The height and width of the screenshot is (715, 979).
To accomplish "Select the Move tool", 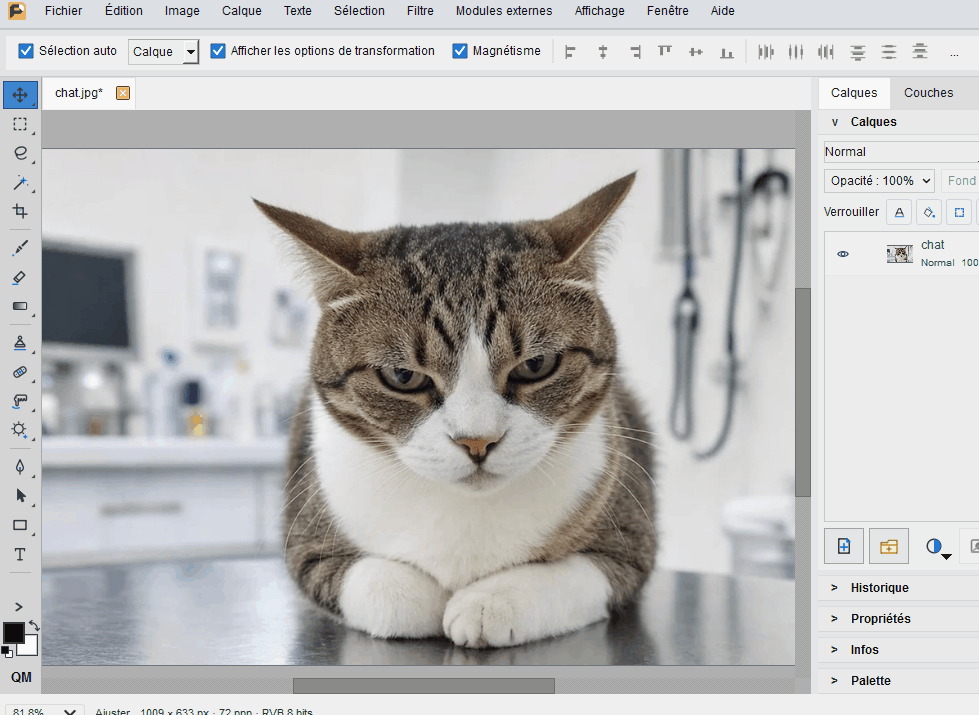I will 20,95.
